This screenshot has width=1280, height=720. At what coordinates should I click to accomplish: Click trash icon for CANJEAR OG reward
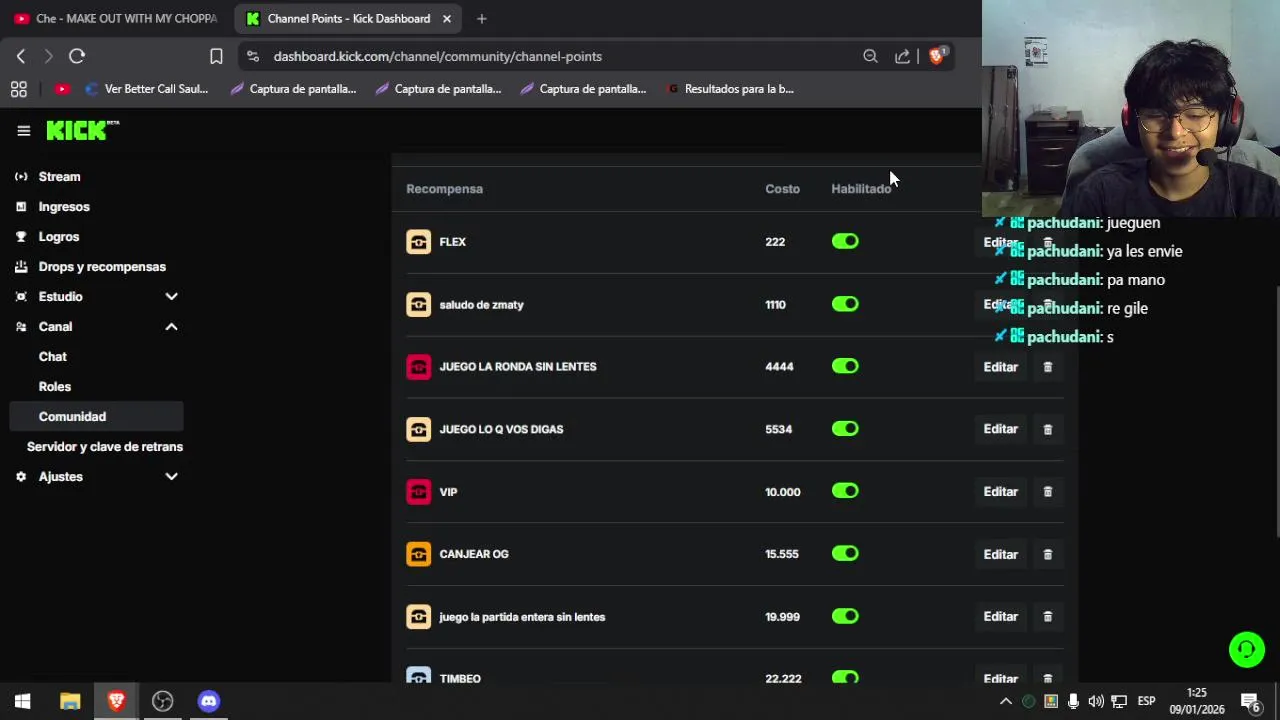click(x=1048, y=554)
